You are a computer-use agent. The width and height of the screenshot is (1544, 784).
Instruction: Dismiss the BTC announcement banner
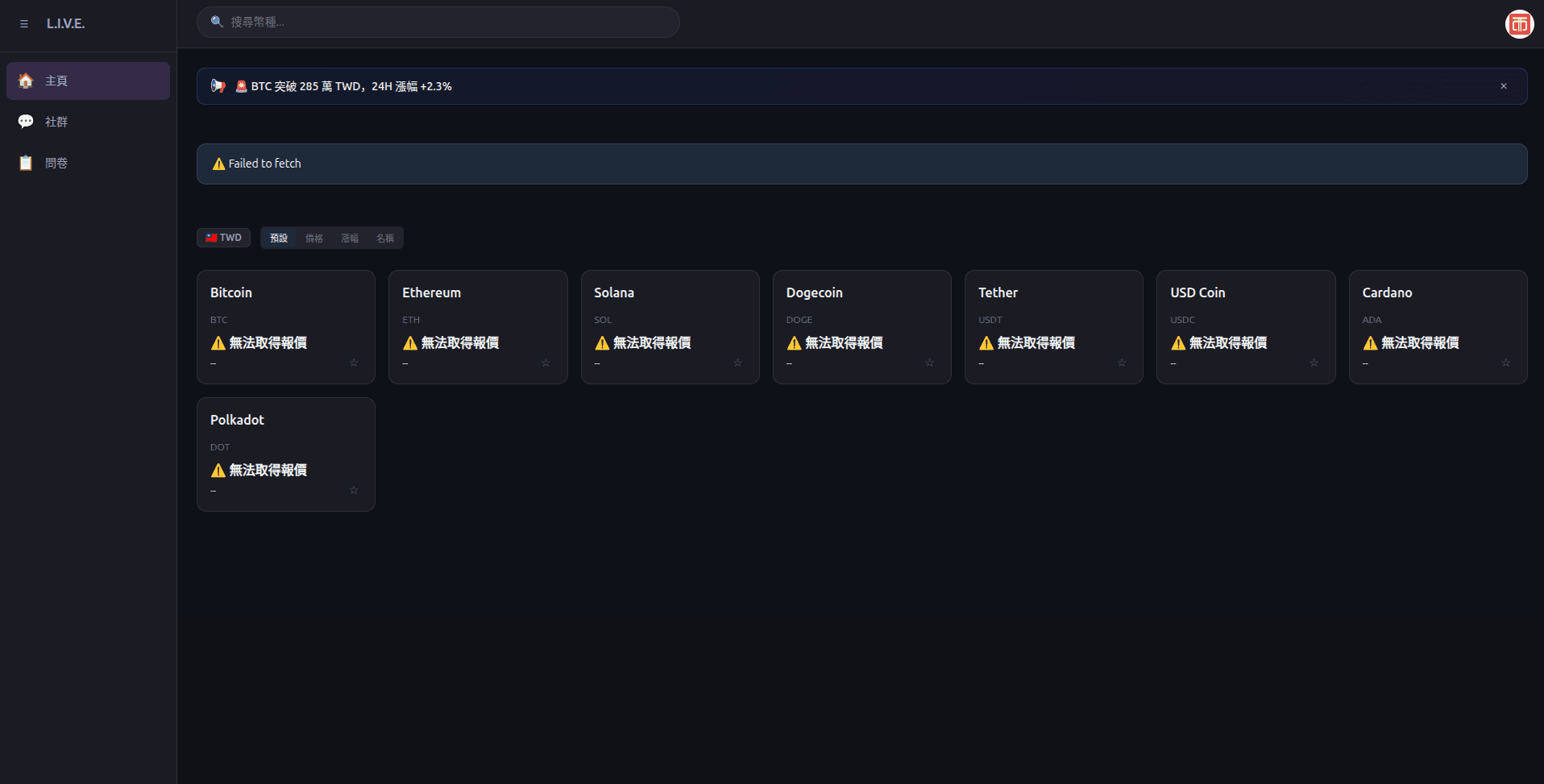tap(1504, 86)
